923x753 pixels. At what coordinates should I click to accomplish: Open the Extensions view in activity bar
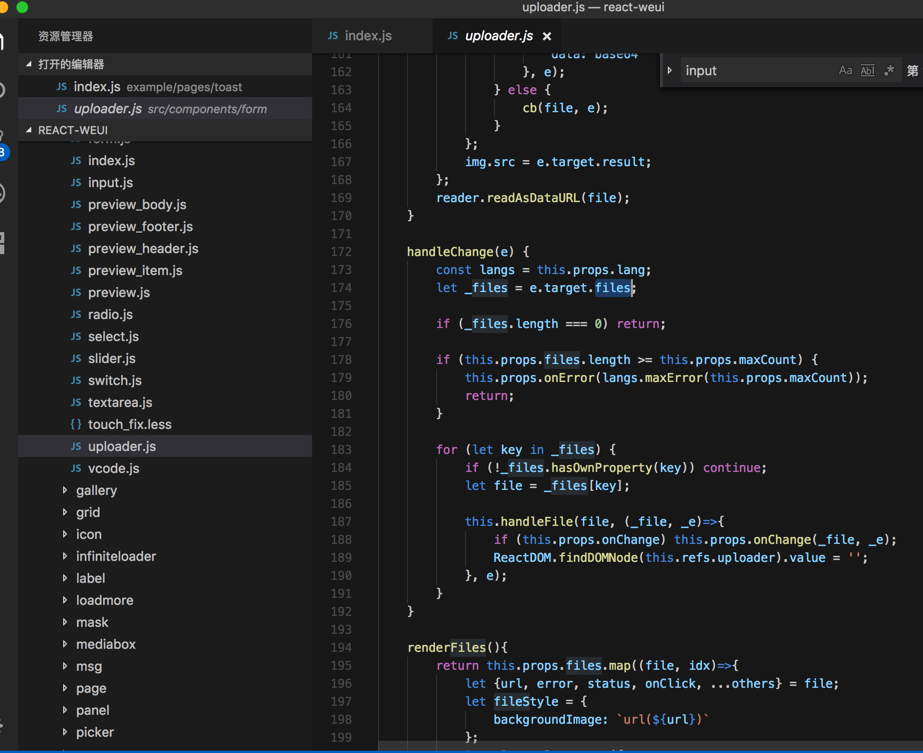(3, 242)
